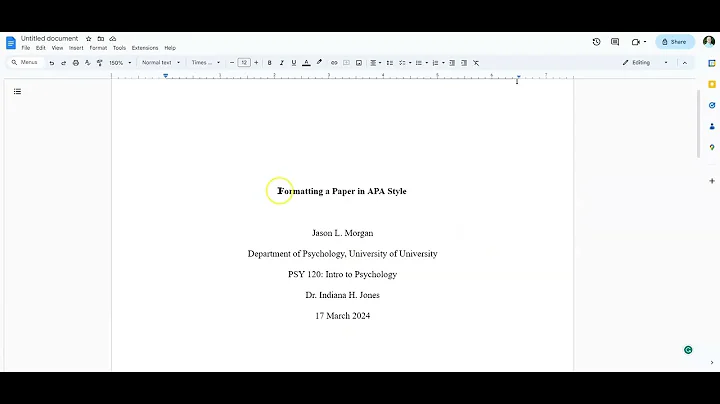Open Google Maps side panel

[712, 147]
